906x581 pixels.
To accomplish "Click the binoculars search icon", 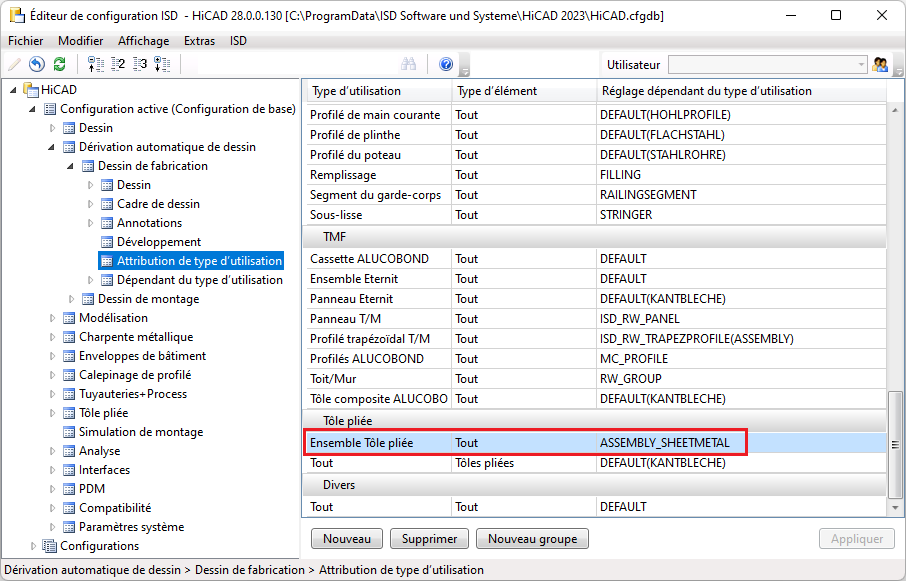I will tap(409, 64).
